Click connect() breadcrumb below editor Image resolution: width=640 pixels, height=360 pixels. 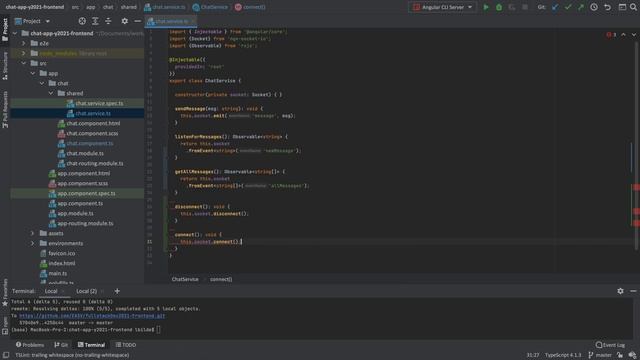(x=221, y=279)
